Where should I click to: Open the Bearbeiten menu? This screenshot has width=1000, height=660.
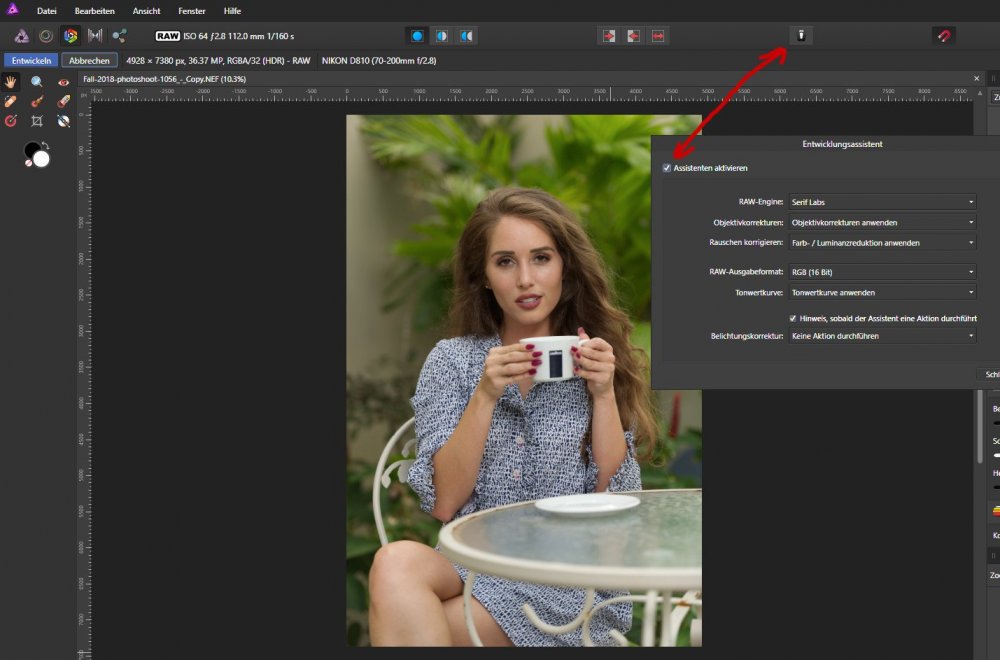tap(95, 10)
